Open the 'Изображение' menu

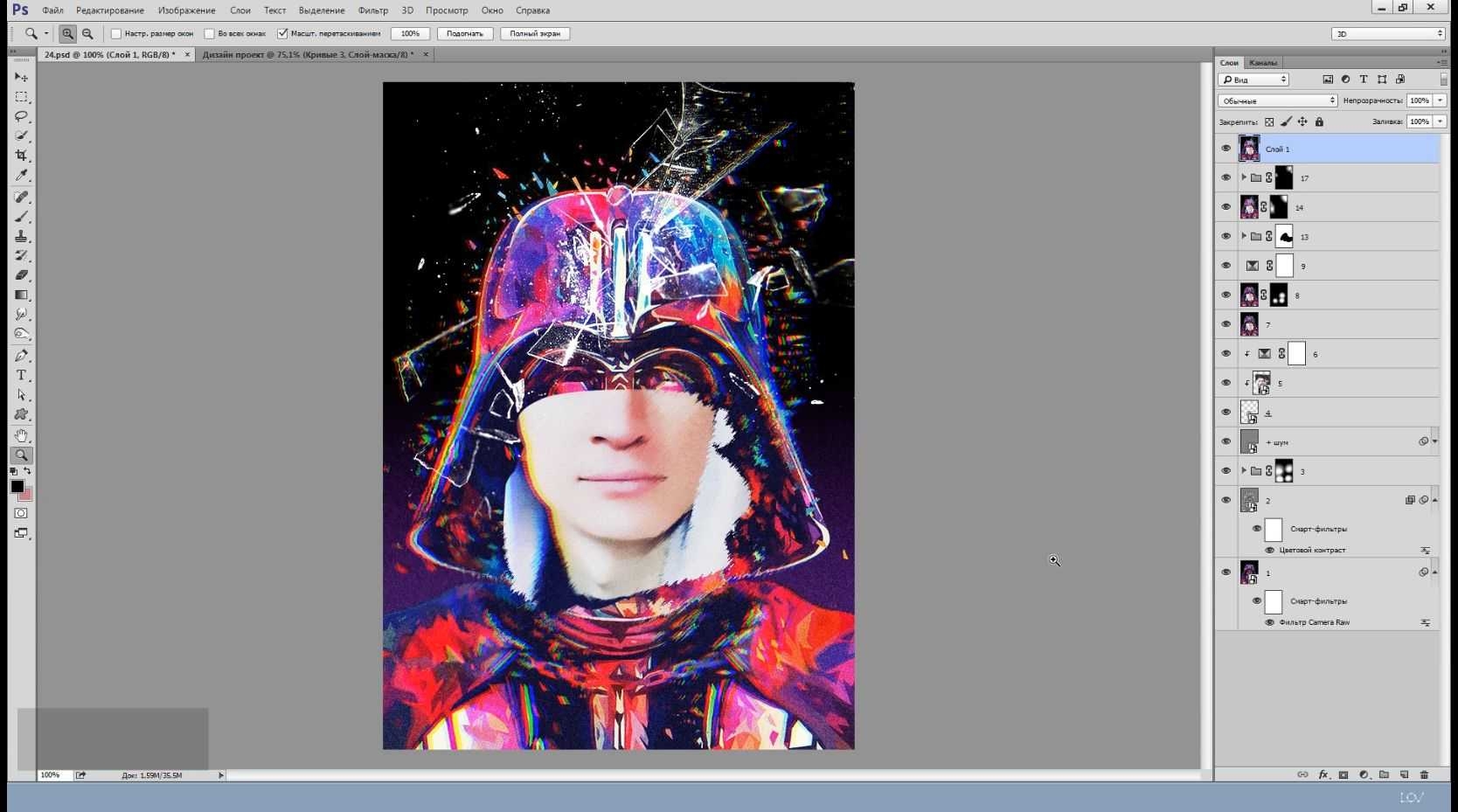pyautogui.click(x=186, y=10)
